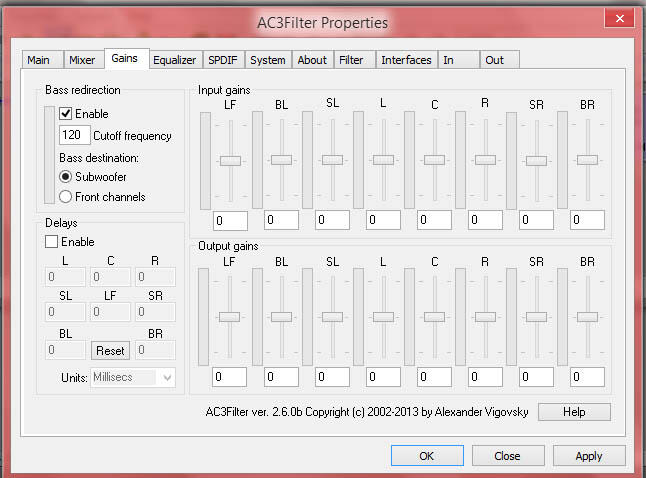Image resolution: width=646 pixels, height=478 pixels.
Task: Click the BL output gain slider thumb
Action: 281,317
